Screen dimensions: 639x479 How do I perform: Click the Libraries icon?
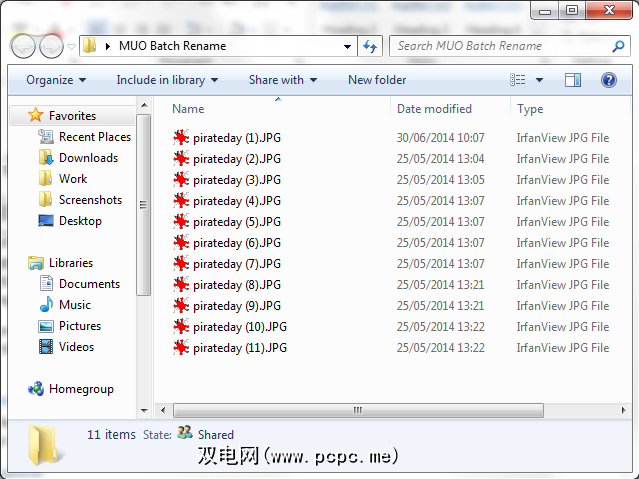pos(36,263)
